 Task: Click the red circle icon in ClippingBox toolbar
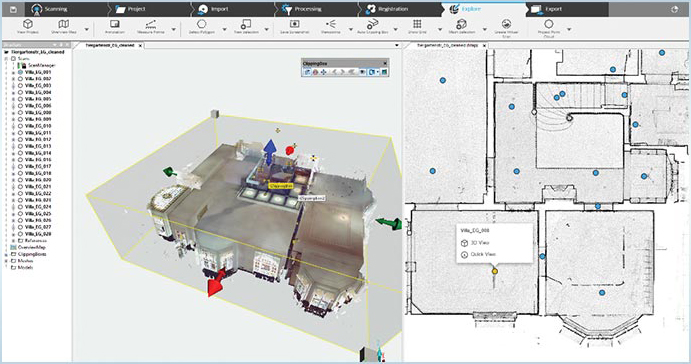tap(316, 72)
